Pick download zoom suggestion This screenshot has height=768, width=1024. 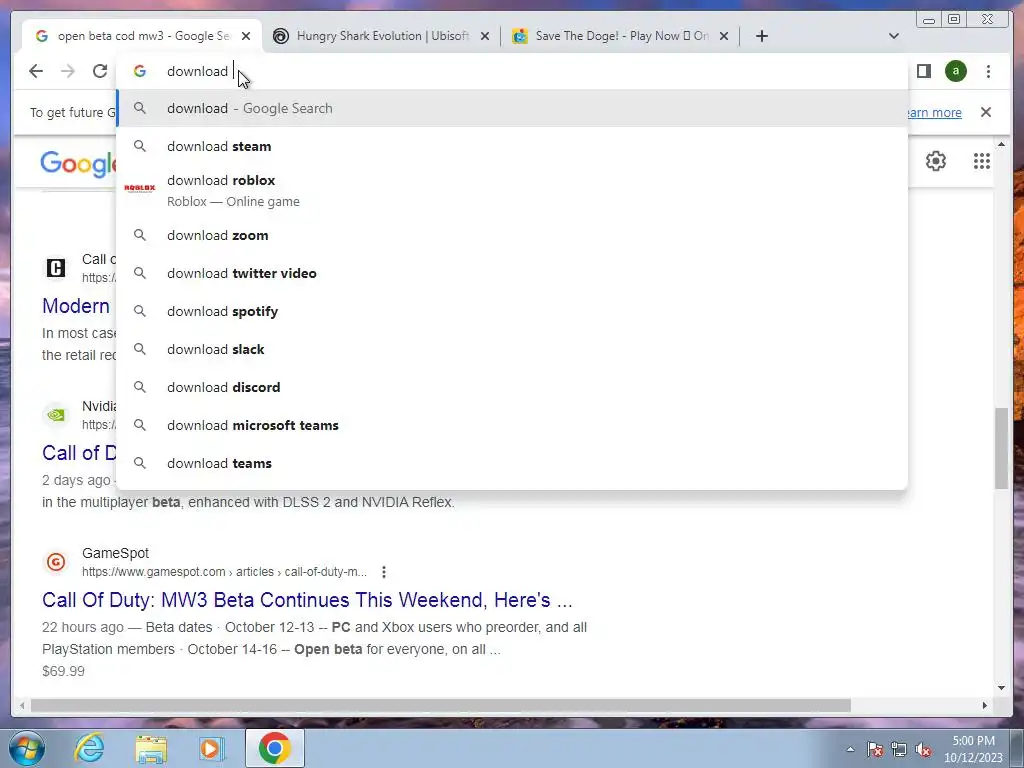coord(512,235)
